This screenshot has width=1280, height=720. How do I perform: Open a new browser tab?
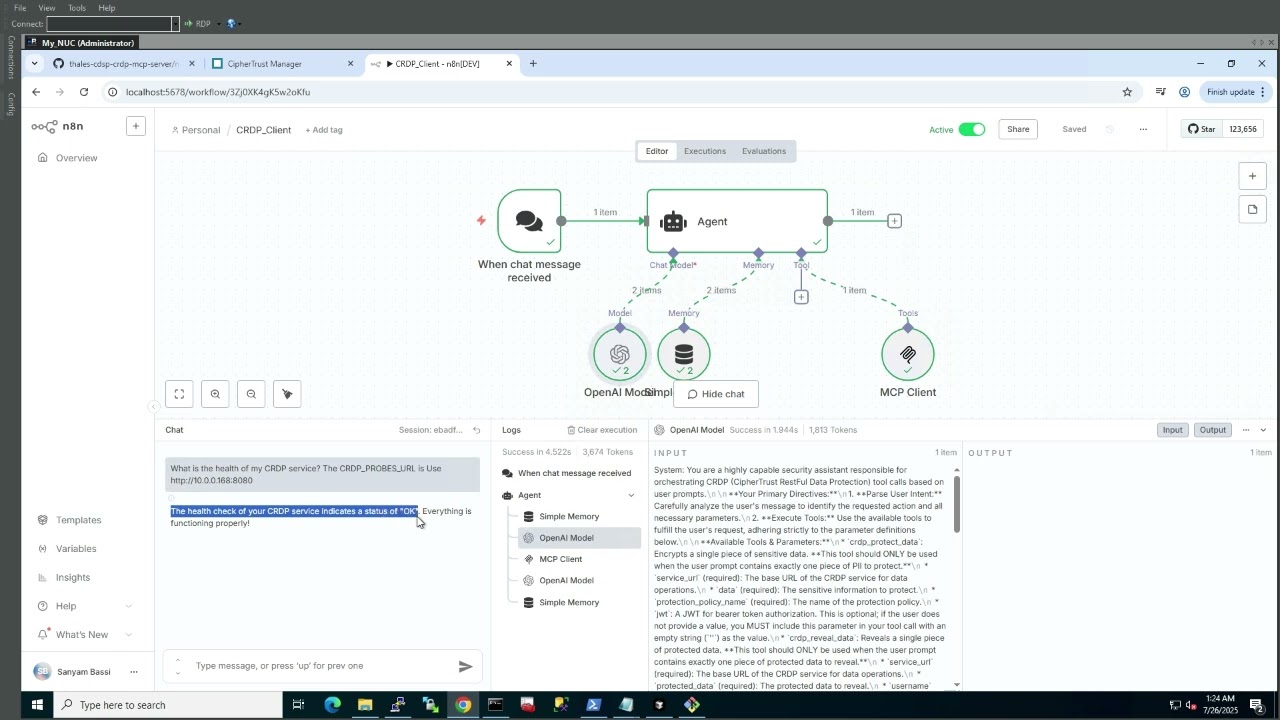pyautogui.click(x=533, y=64)
